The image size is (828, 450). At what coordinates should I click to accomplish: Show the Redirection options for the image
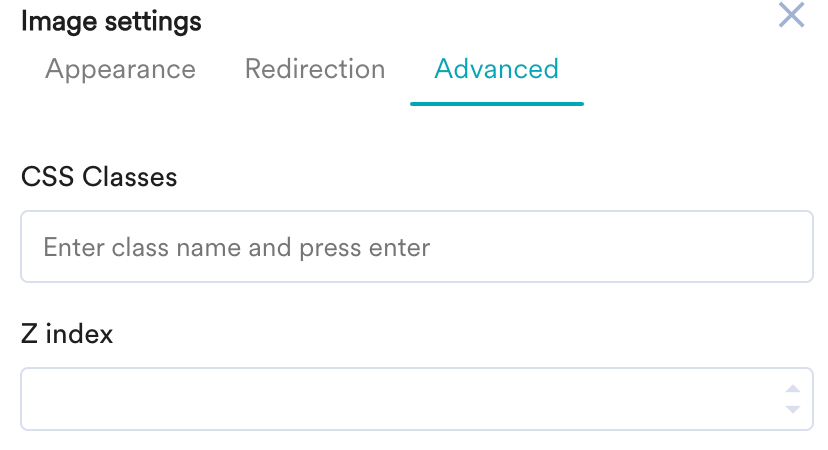(x=315, y=69)
